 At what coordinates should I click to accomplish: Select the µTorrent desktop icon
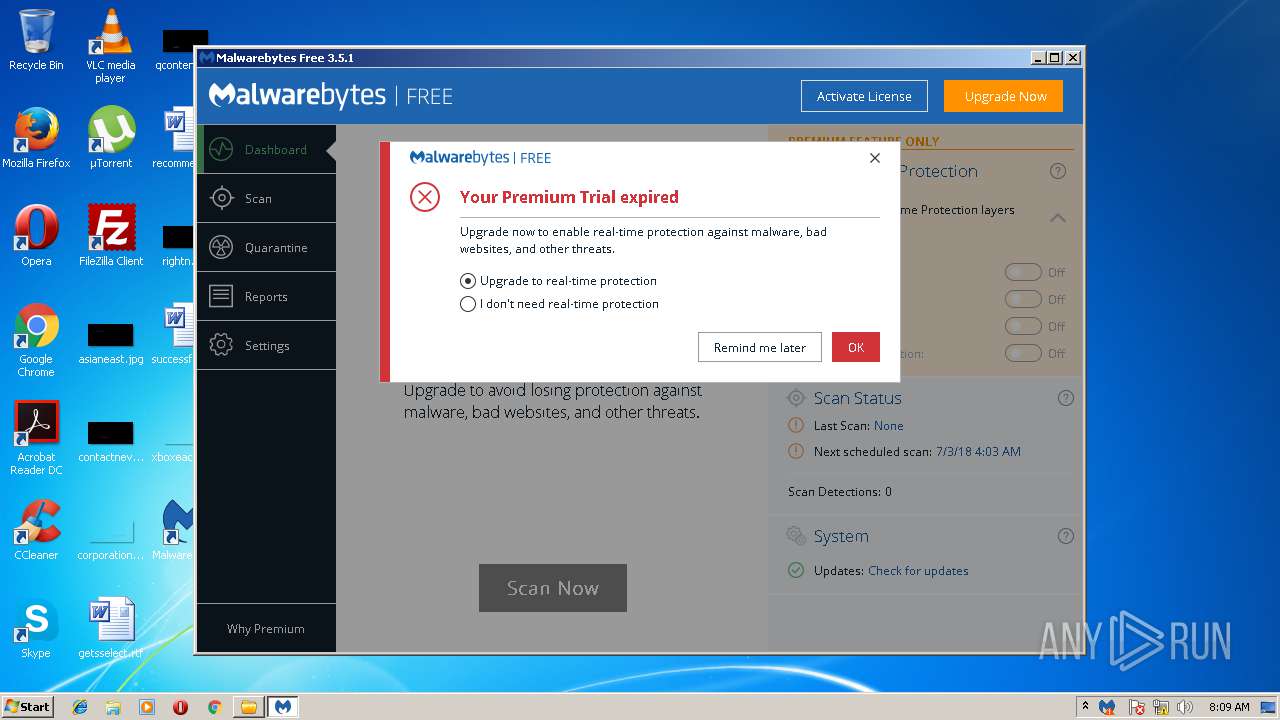pos(111,138)
